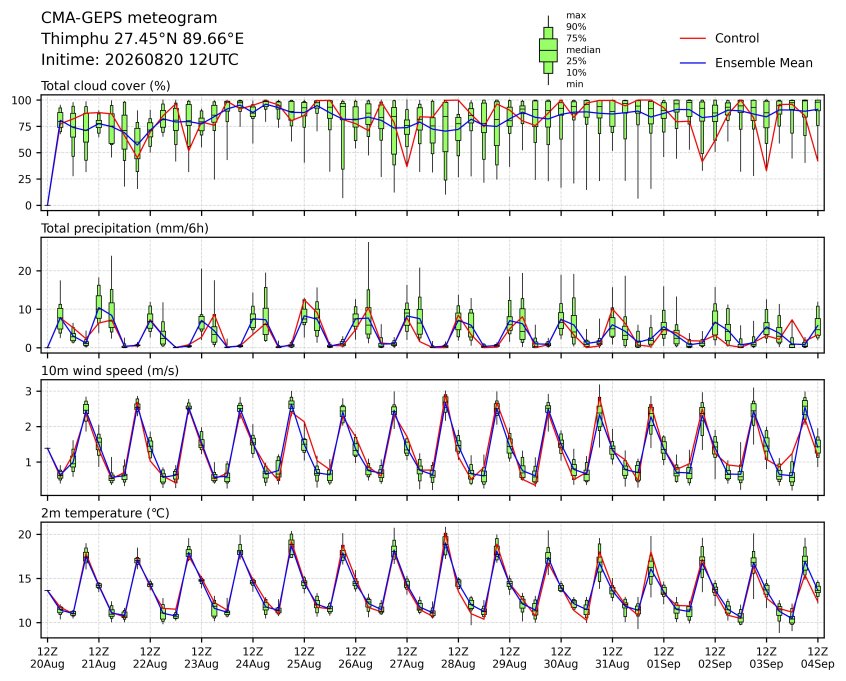This screenshot has height=681, width=846.
Task: Click the 'Initime: 20260820 12UTC' text
Action: point(140,59)
